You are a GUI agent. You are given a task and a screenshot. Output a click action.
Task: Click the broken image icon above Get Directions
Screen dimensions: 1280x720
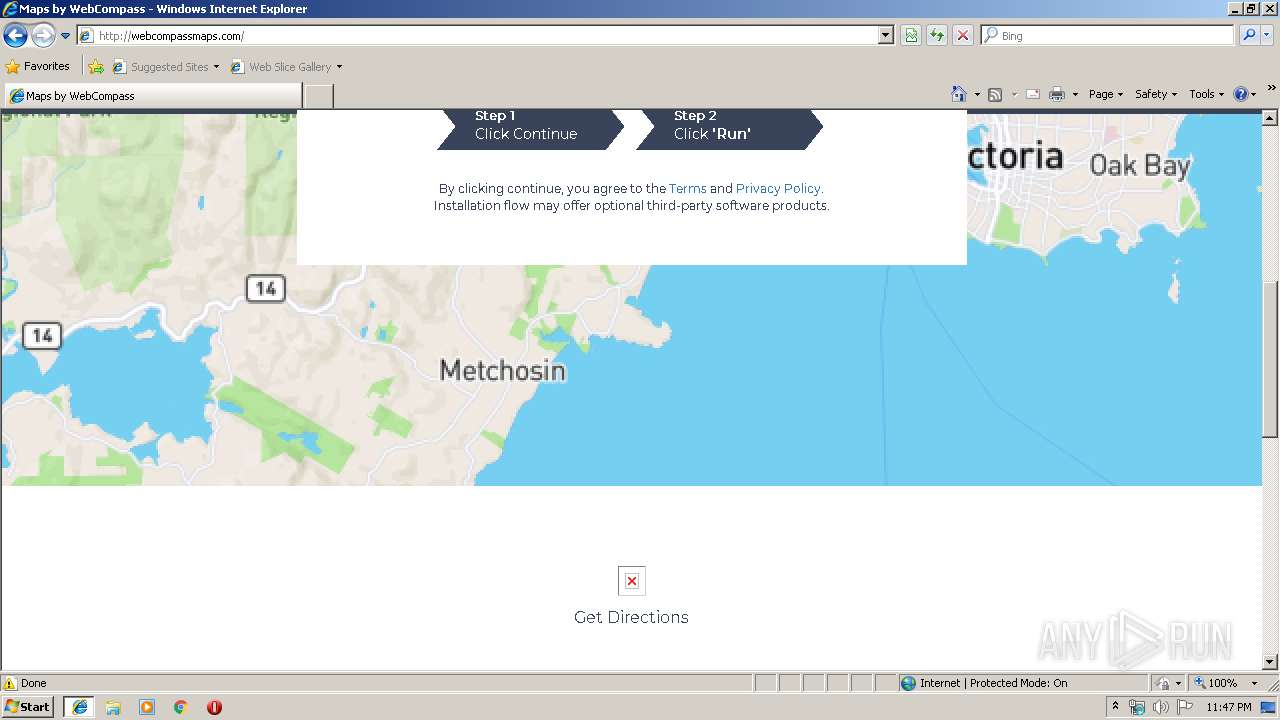632,581
